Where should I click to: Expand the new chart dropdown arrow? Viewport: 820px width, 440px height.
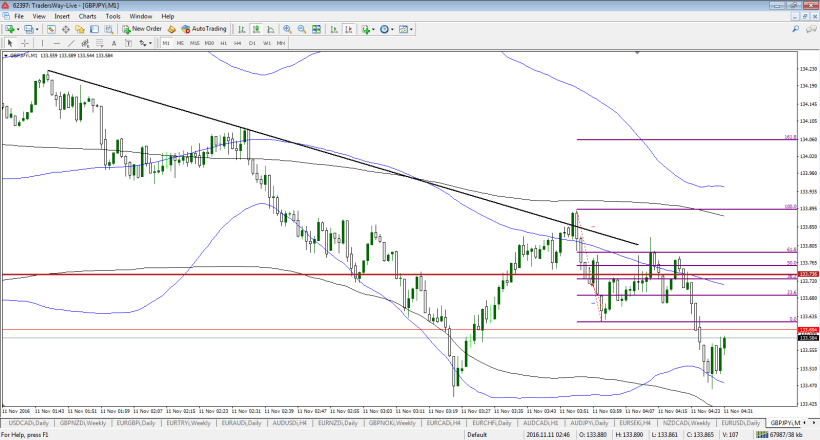coord(18,29)
